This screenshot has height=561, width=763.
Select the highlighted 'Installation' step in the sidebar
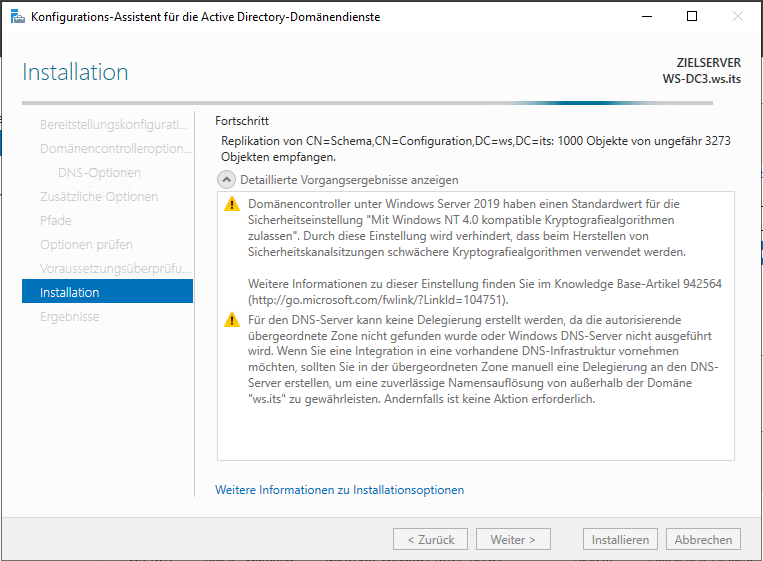(x=108, y=291)
